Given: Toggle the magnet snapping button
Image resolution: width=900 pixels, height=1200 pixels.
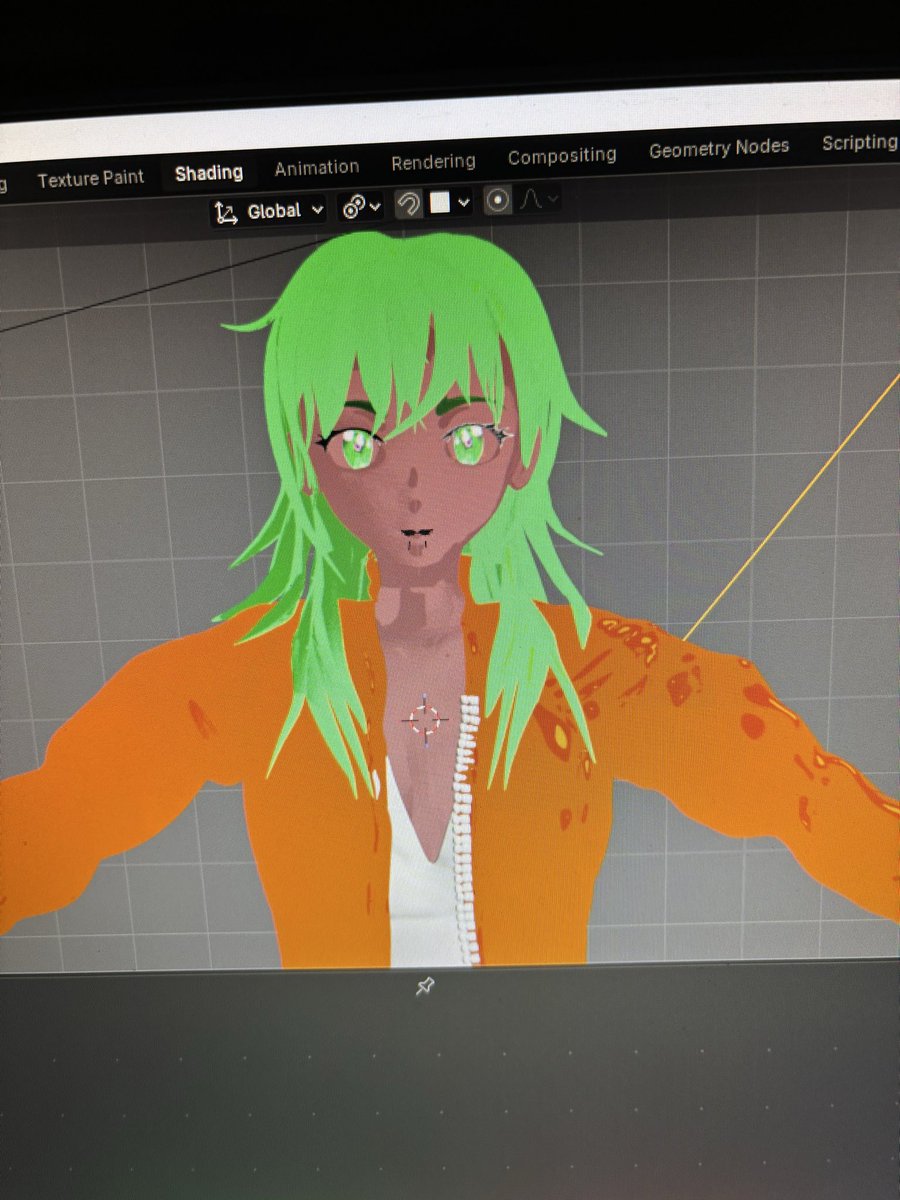Looking at the screenshot, I should pos(408,205).
